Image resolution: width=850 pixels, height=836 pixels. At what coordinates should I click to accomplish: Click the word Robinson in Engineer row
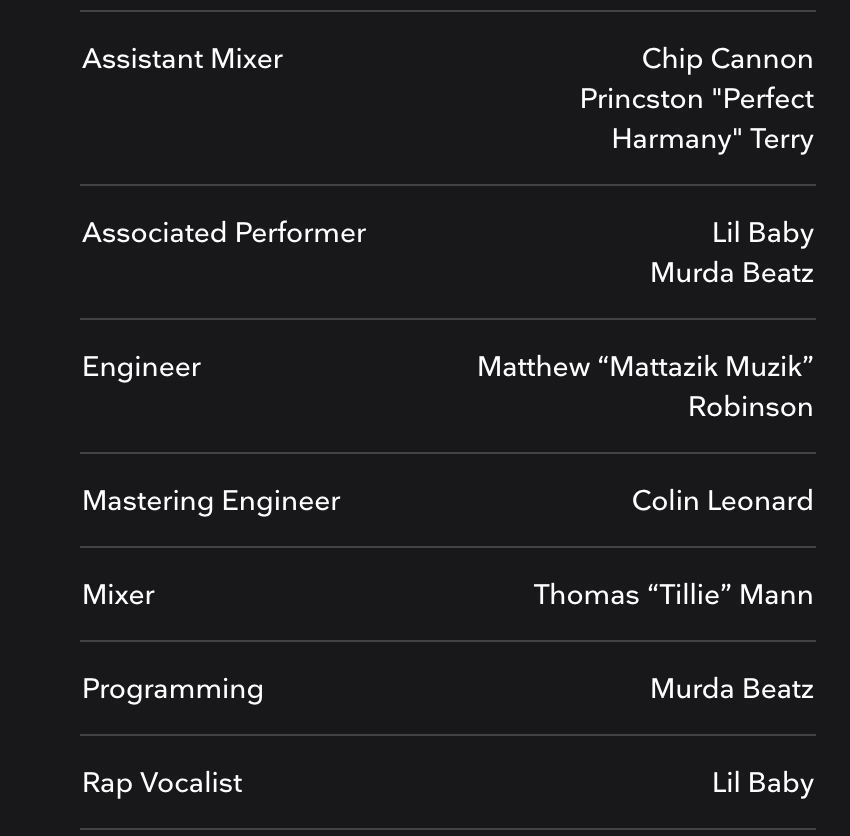point(751,407)
